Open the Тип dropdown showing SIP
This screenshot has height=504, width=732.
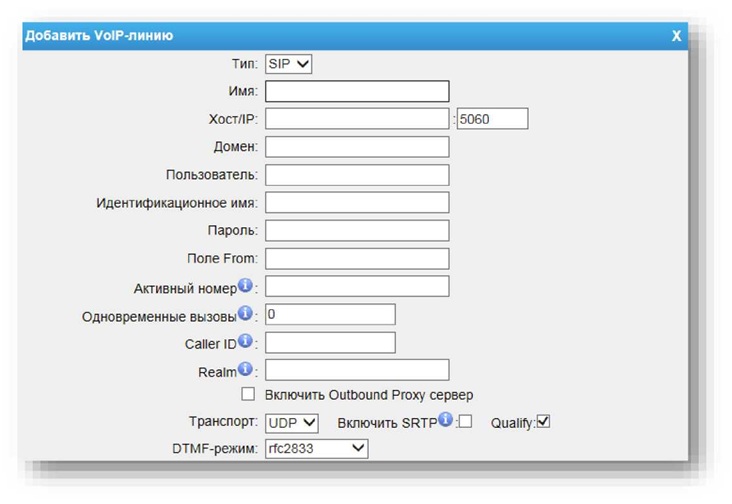tap(289, 64)
